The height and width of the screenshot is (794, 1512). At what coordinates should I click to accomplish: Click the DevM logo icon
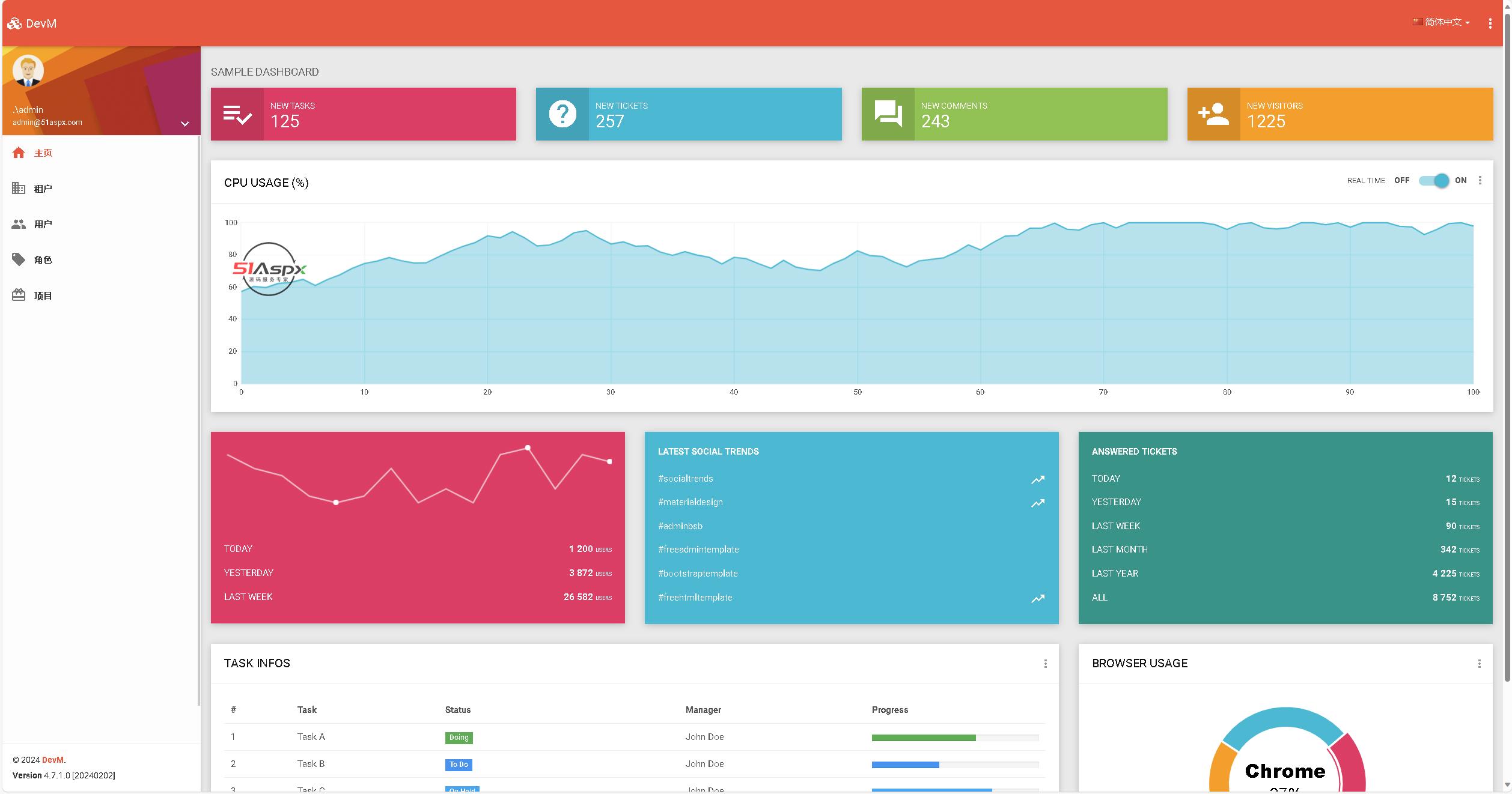click(x=14, y=23)
